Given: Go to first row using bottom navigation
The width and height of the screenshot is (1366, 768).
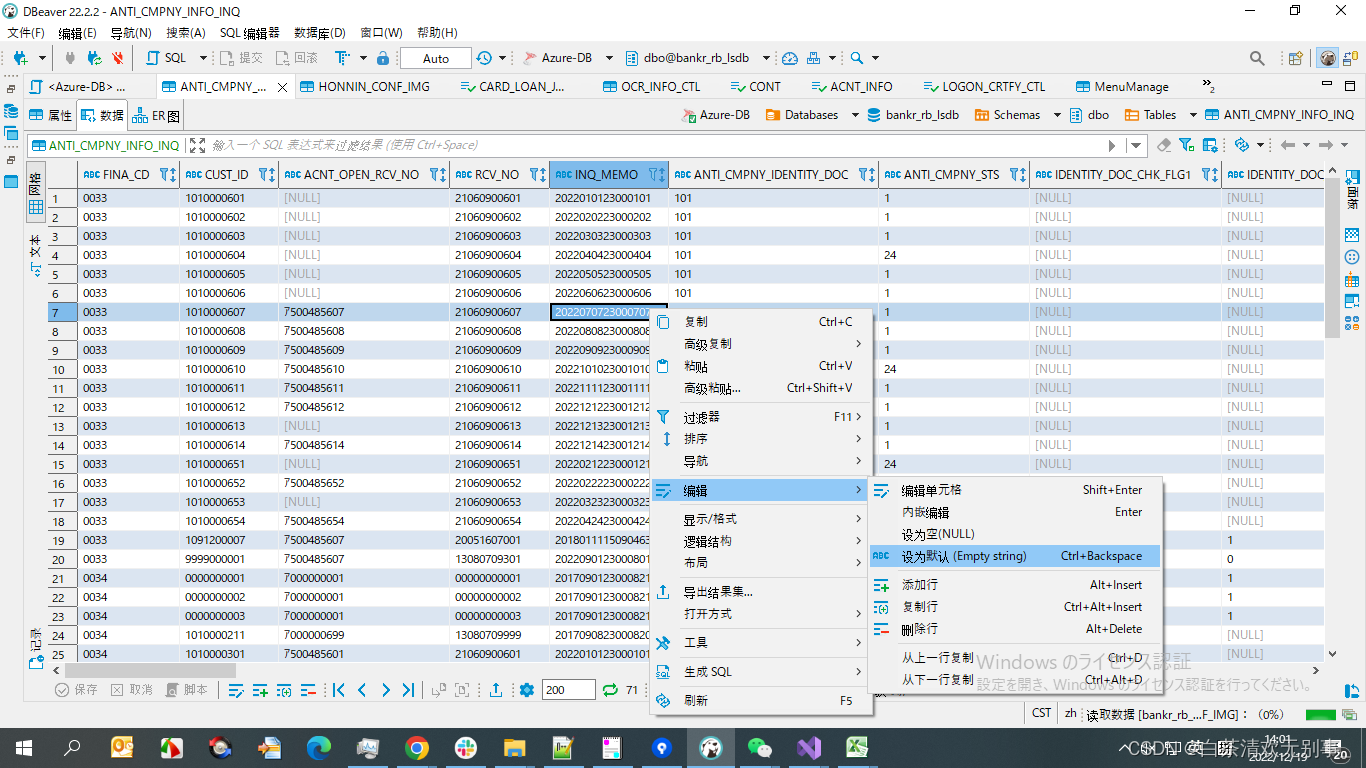Looking at the screenshot, I should (338, 690).
